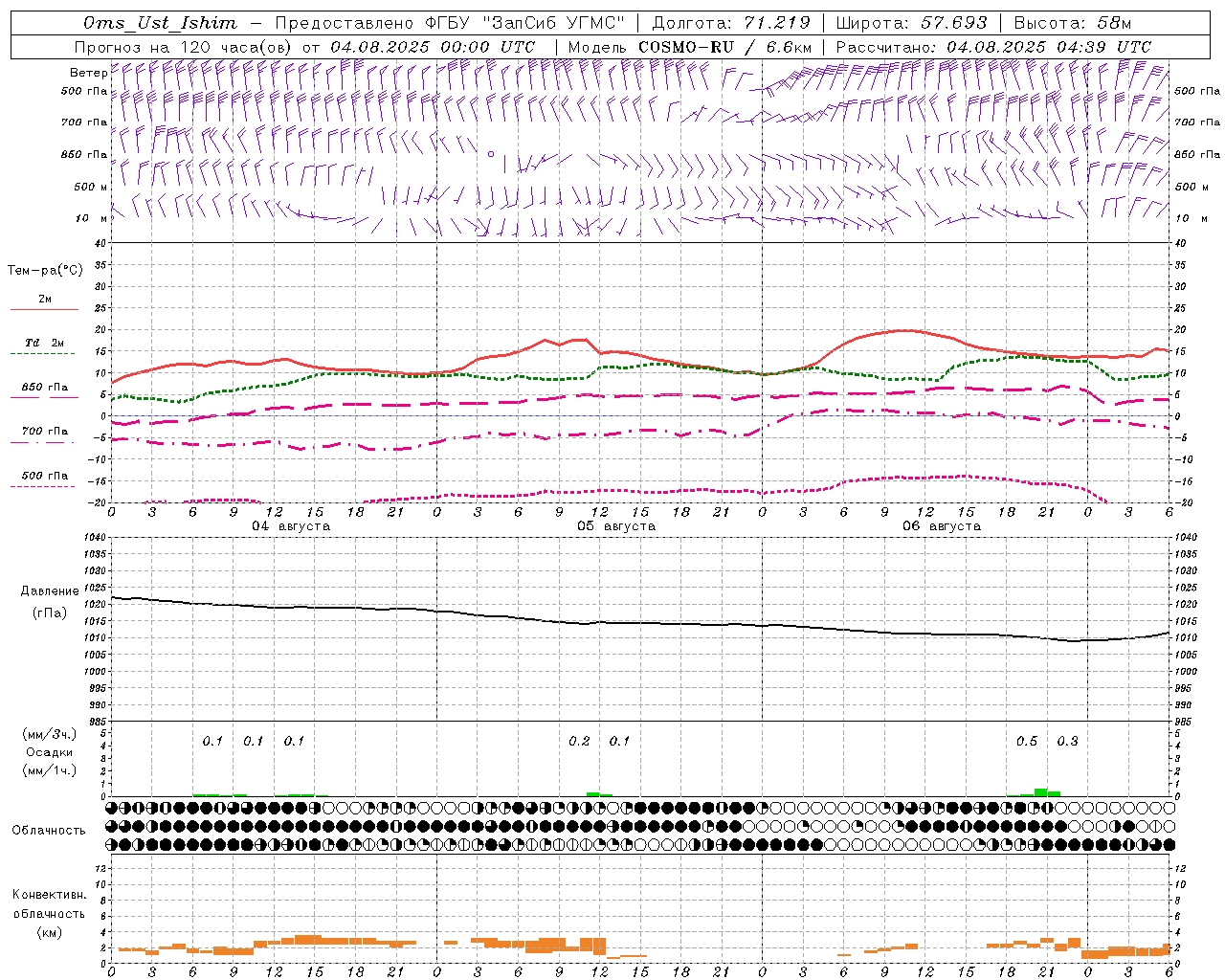Click the precipitation value 0.5
This screenshot has height=980, width=1225.
(1027, 742)
